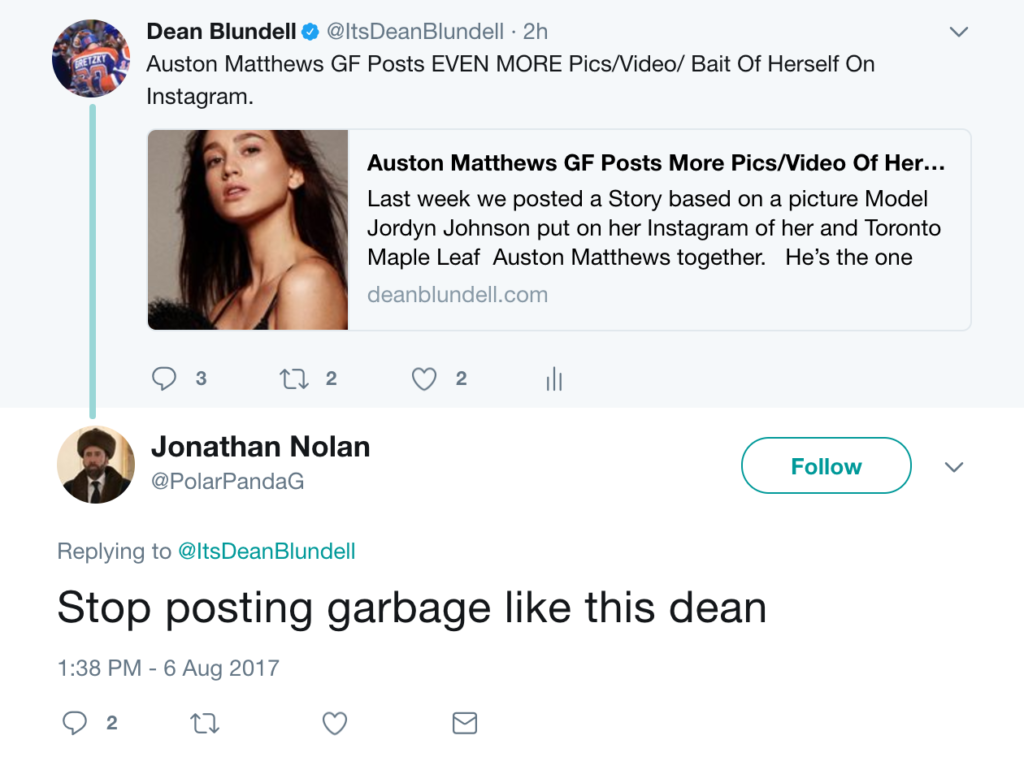Retweet Dean Blundell's tweet
The height and width of the screenshot is (757, 1024).
click(x=294, y=379)
